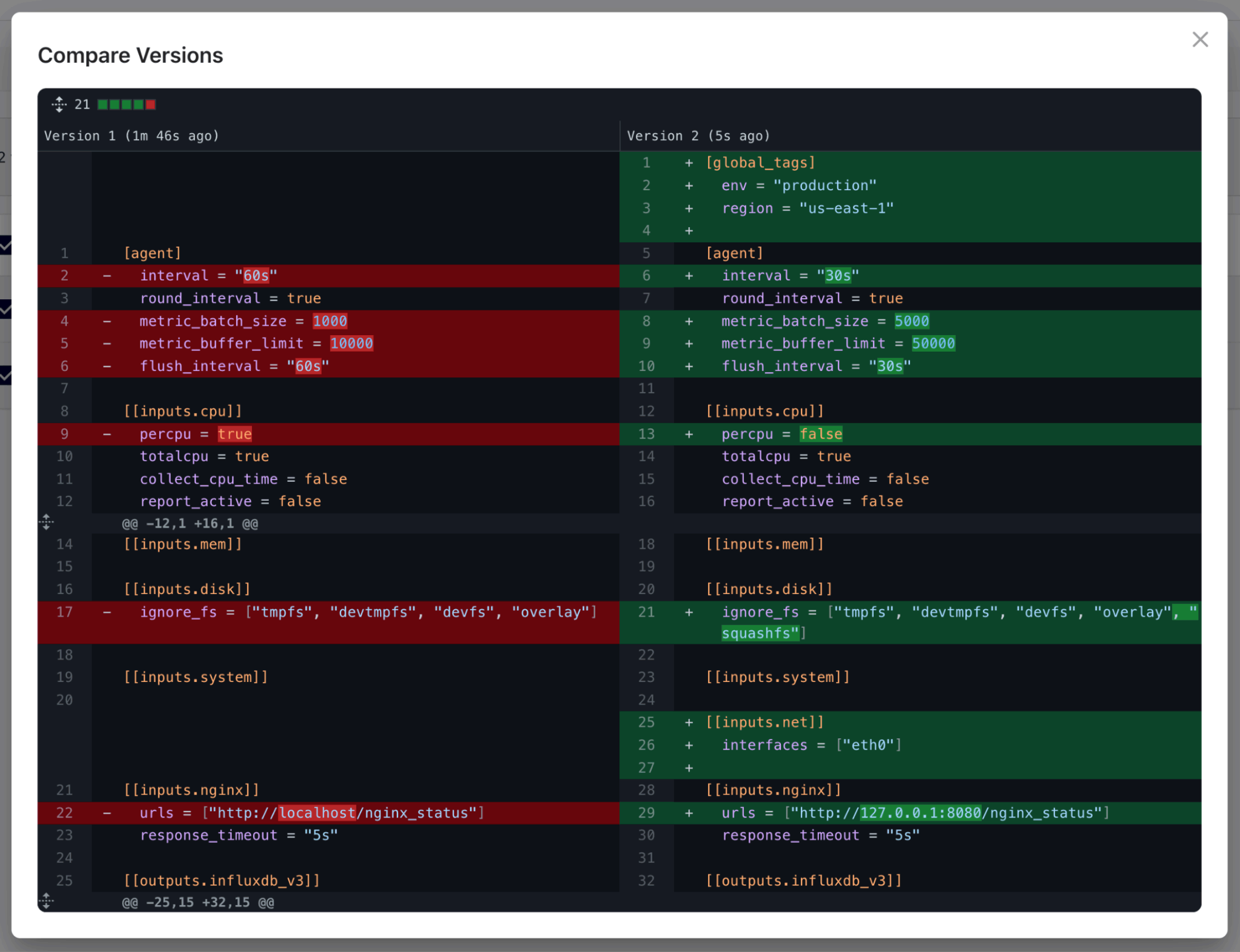Screen dimensions: 1240x952
Task: Select removed line flush_interval = "60s"
Action: [329, 366]
